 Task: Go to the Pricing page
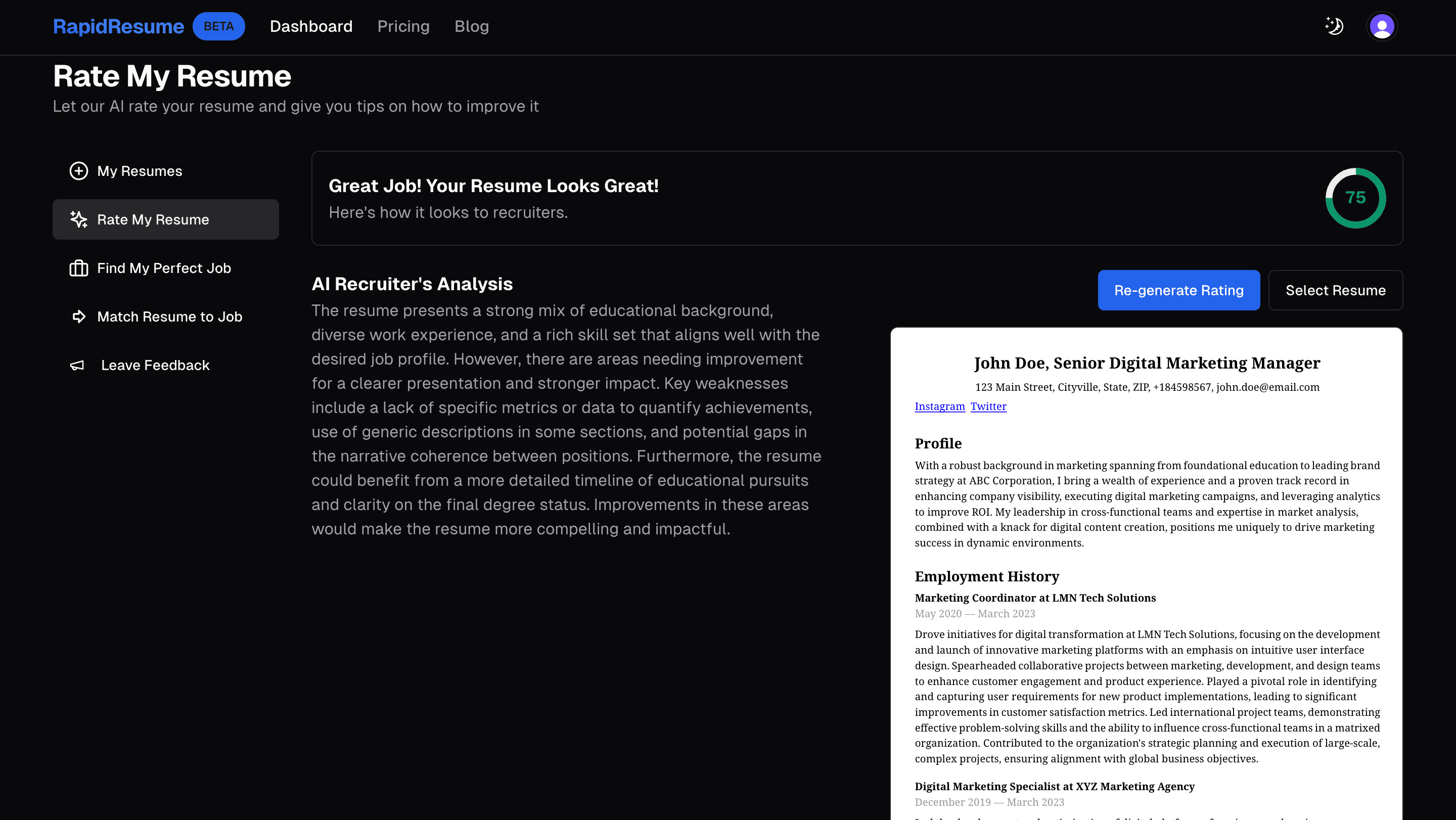(x=403, y=26)
